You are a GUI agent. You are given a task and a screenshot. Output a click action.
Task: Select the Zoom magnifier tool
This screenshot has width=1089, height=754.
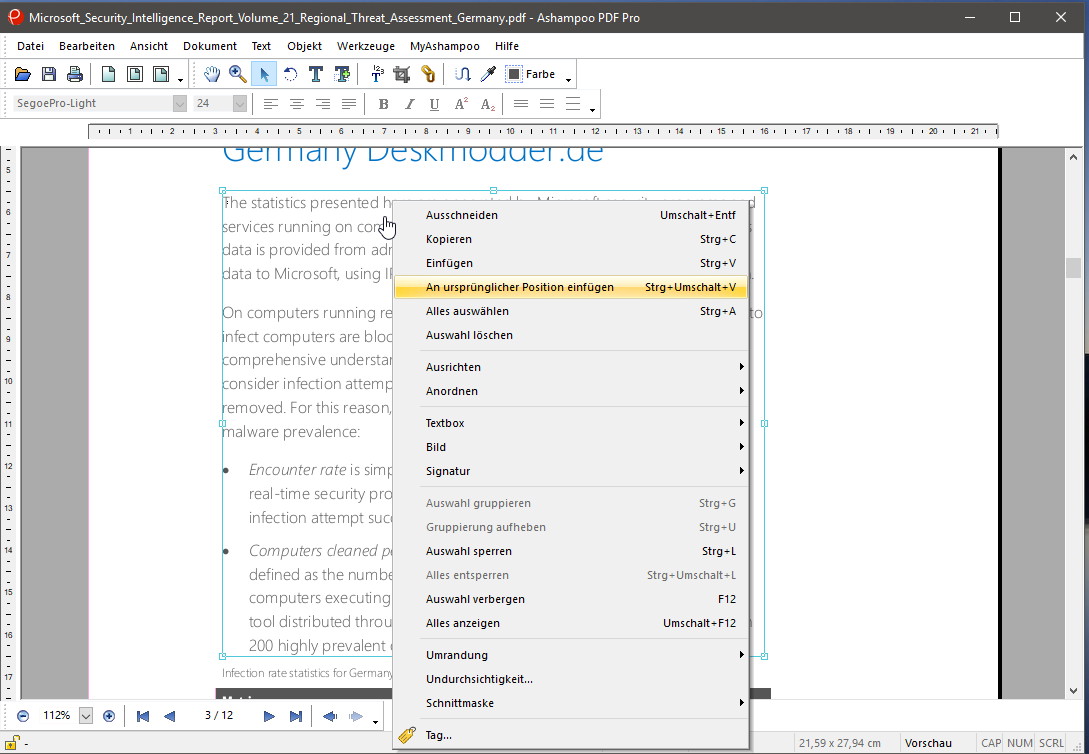click(x=238, y=74)
